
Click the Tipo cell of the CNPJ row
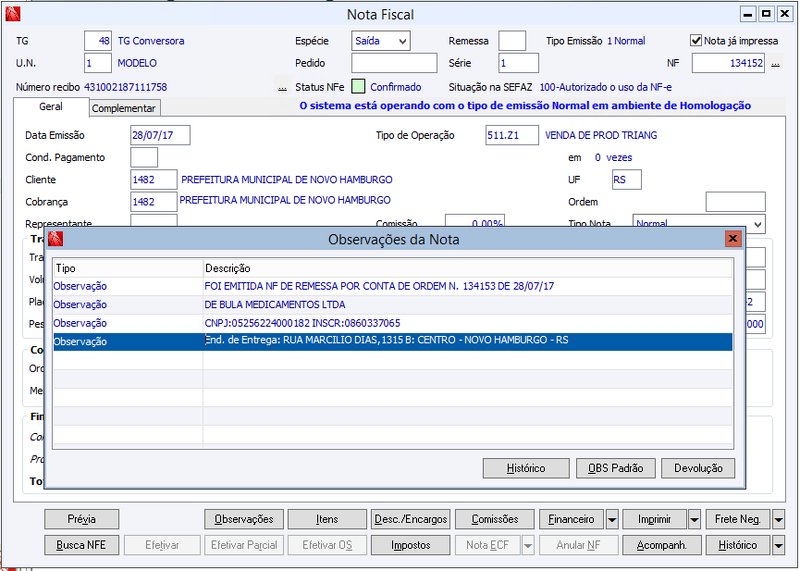pyautogui.click(x=128, y=323)
